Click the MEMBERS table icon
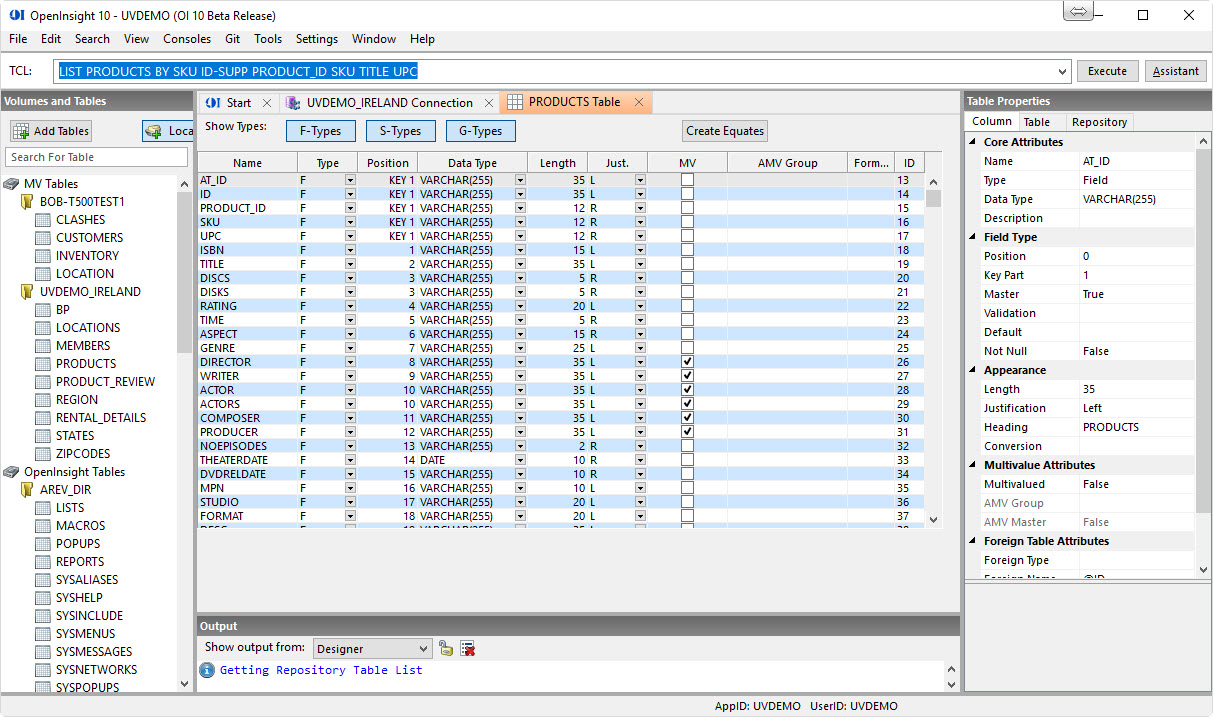This screenshot has width=1213, height=717. click(43, 346)
